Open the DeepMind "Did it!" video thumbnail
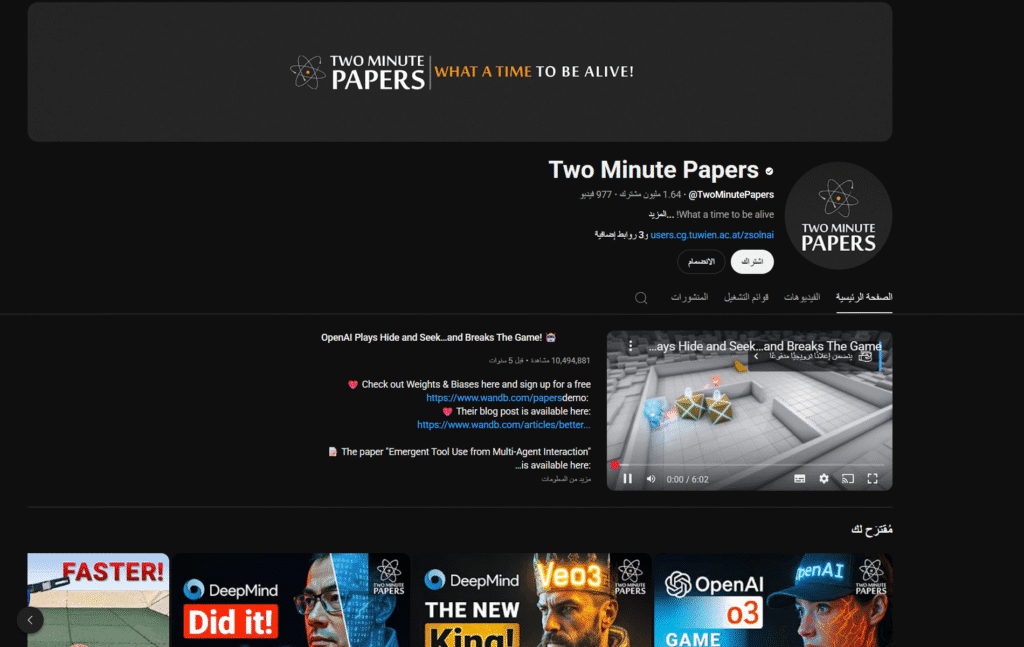The width and height of the screenshot is (1024, 647). pos(291,601)
